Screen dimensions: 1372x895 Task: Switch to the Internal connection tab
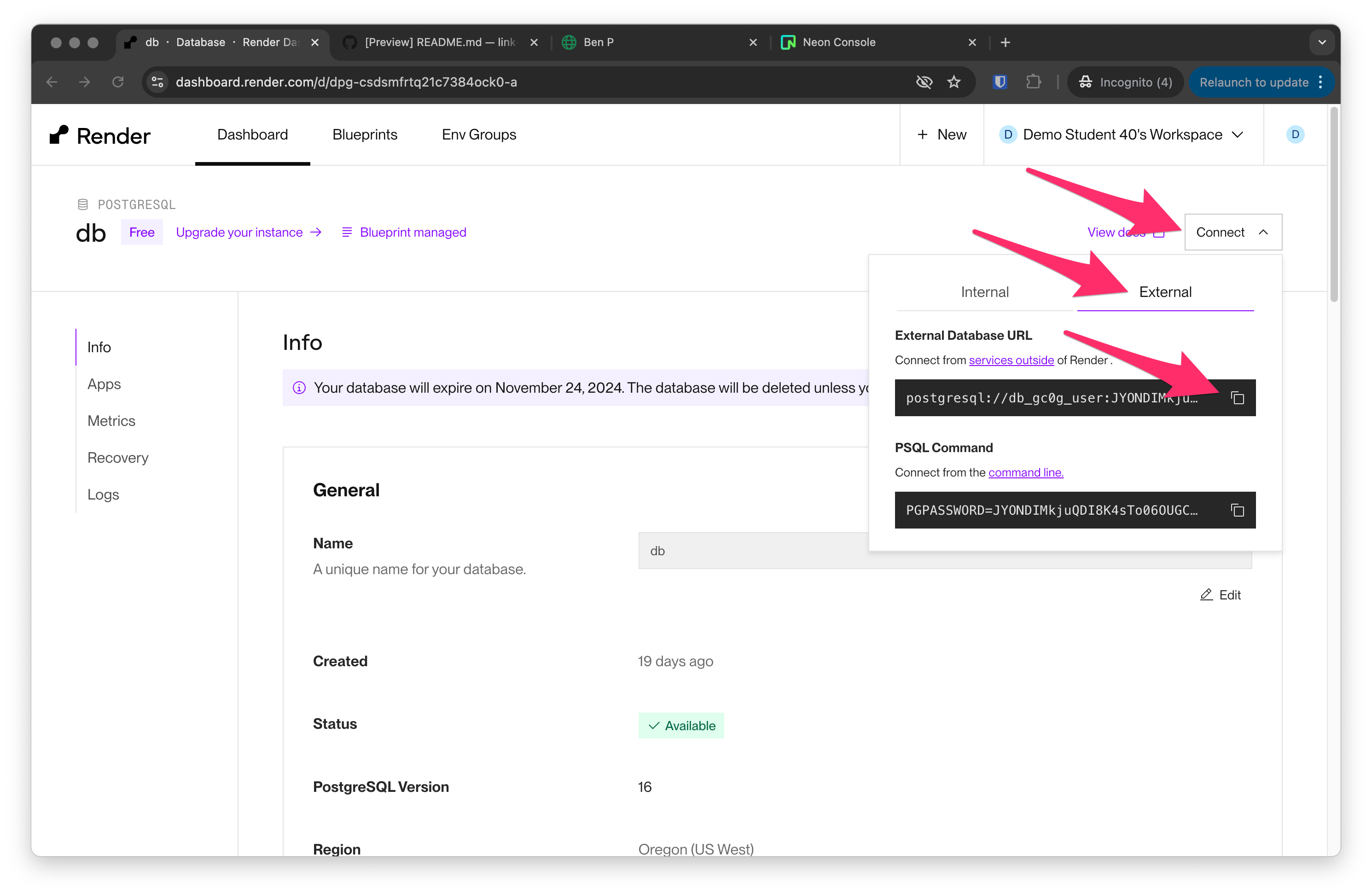(985, 292)
